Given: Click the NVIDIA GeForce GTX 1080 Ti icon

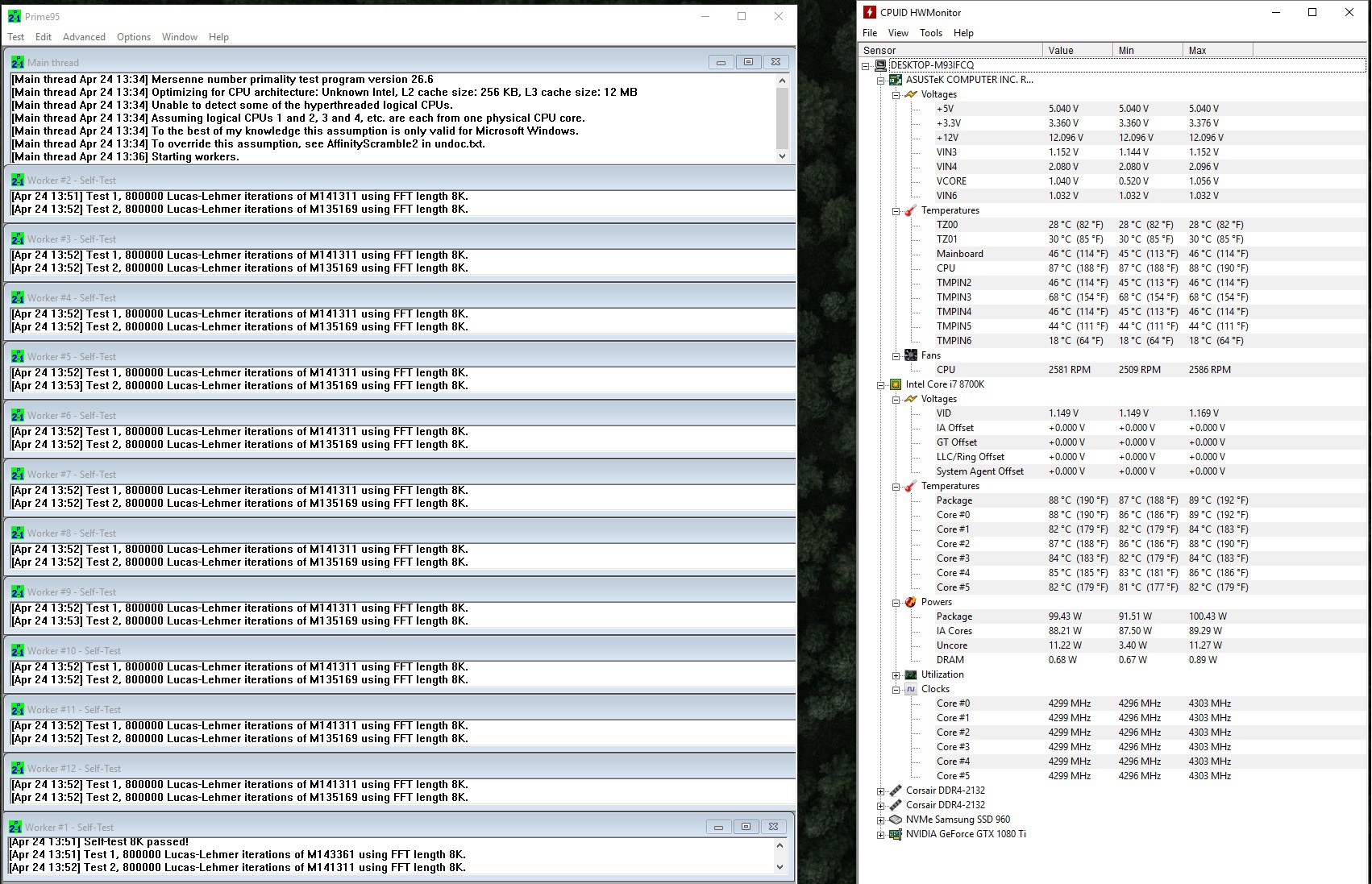Looking at the screenshot, I should [895, 834].
